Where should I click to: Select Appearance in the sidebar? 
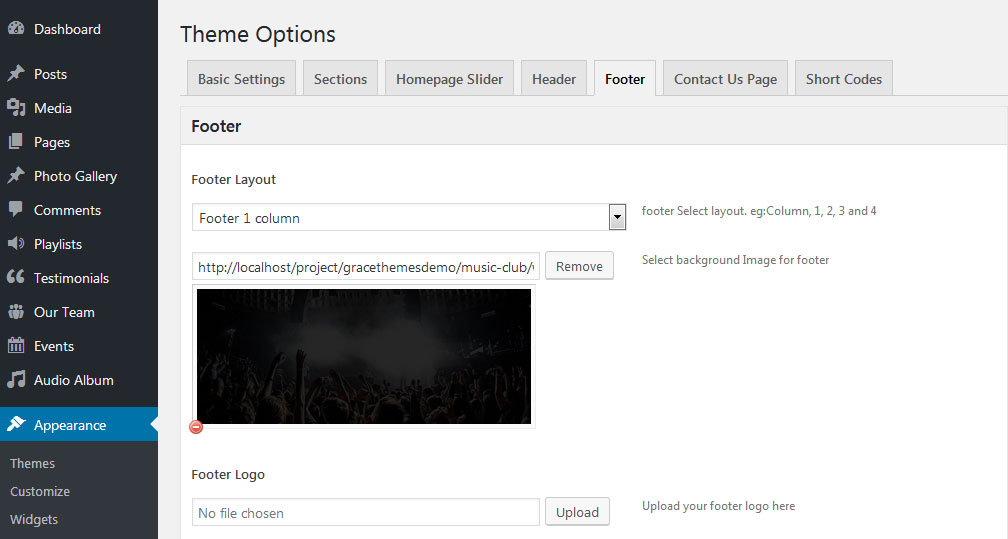click(78, 425)
